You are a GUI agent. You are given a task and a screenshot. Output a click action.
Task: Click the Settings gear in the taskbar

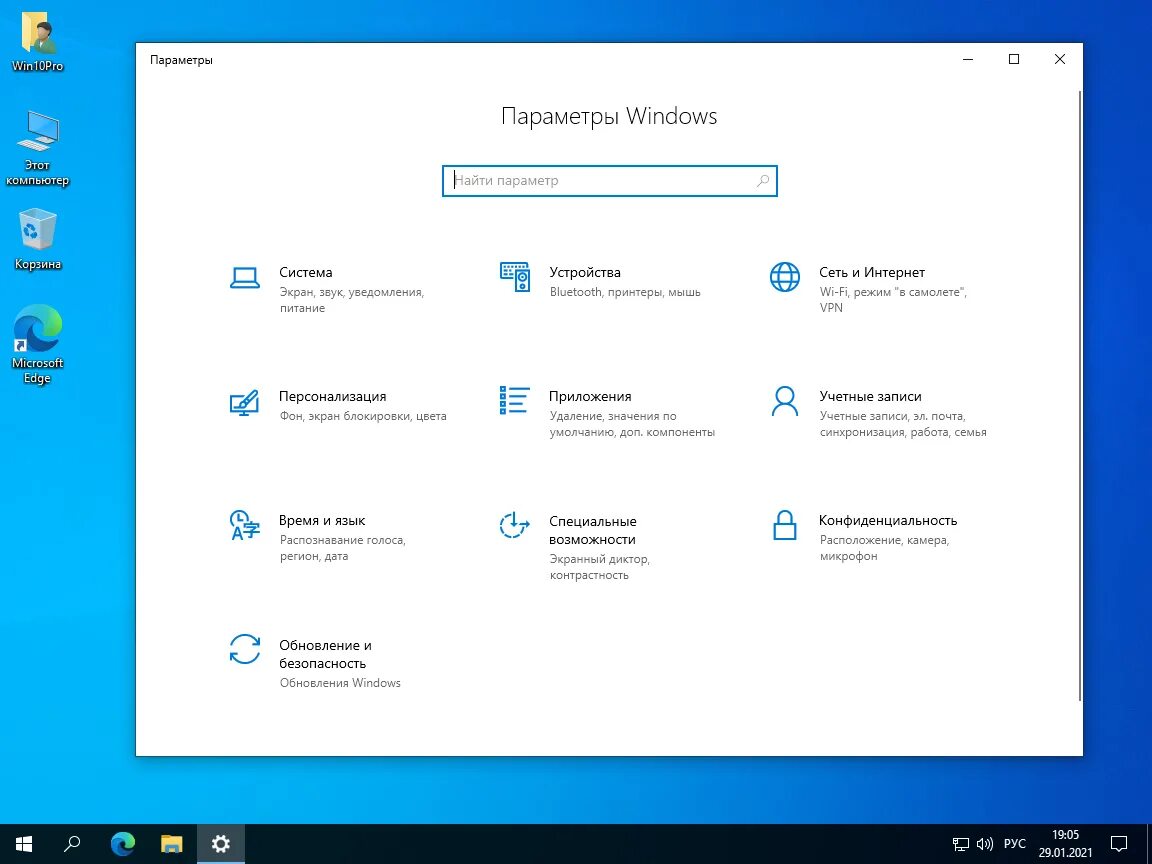click(x=220, y=843)
